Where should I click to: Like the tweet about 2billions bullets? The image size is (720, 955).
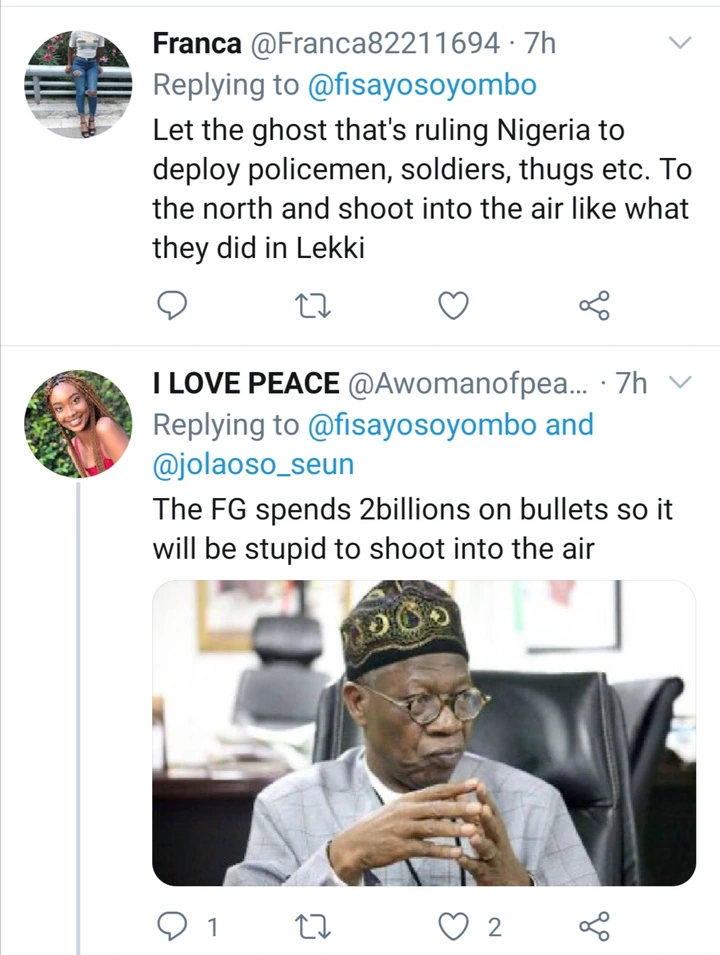point(455,927)
